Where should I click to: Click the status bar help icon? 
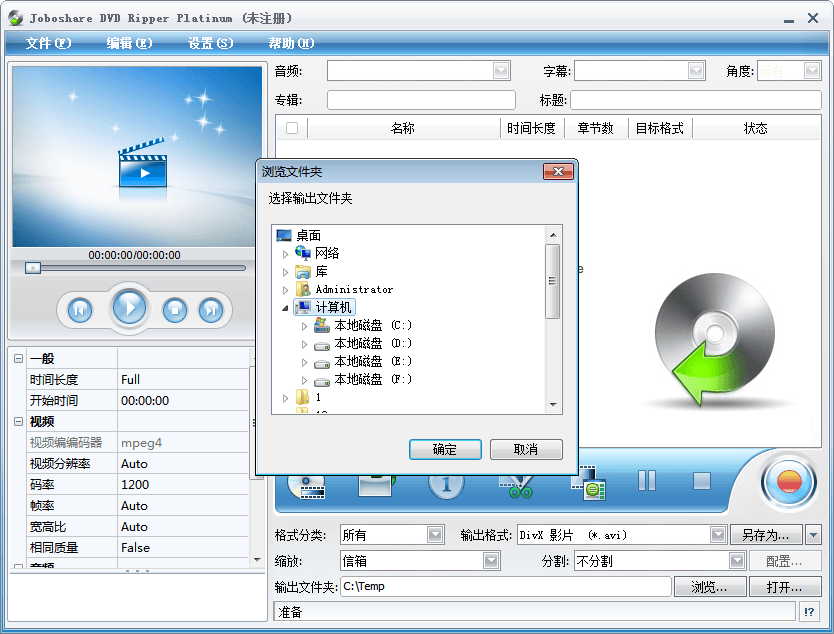click(809, 612)
